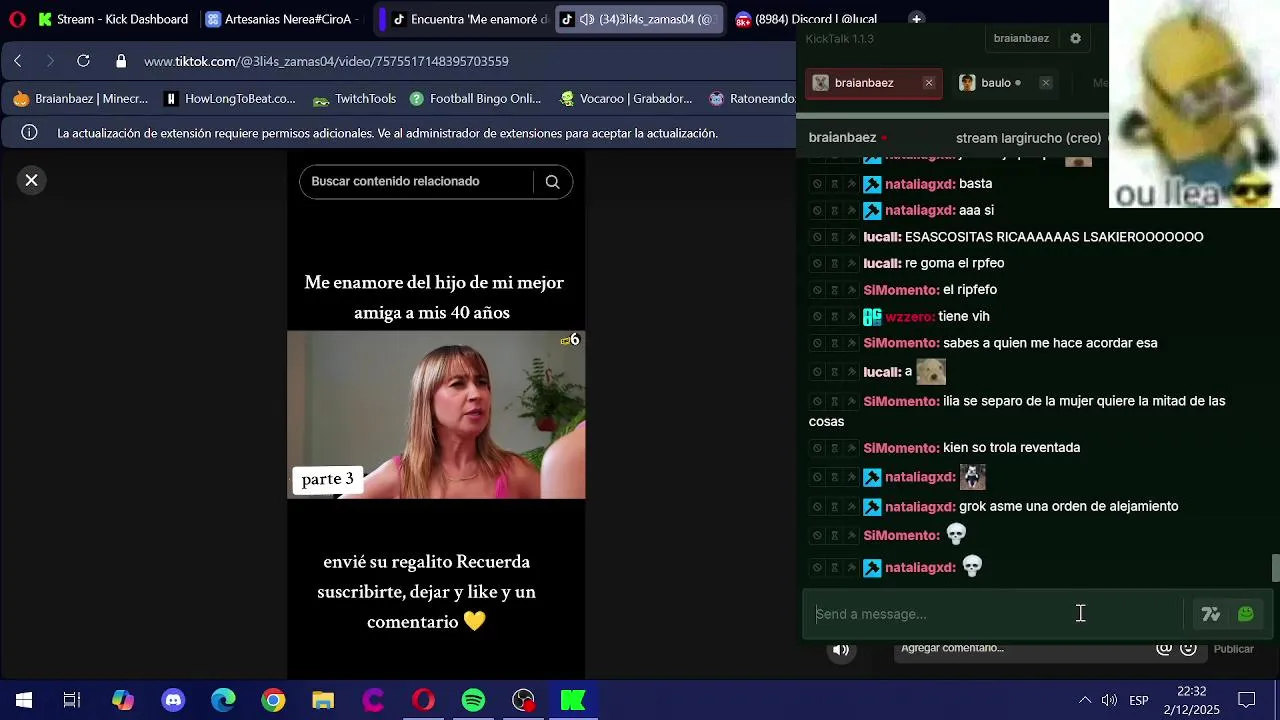Click the extension update info icon
1280x720 pixels.
coord(30,133)
